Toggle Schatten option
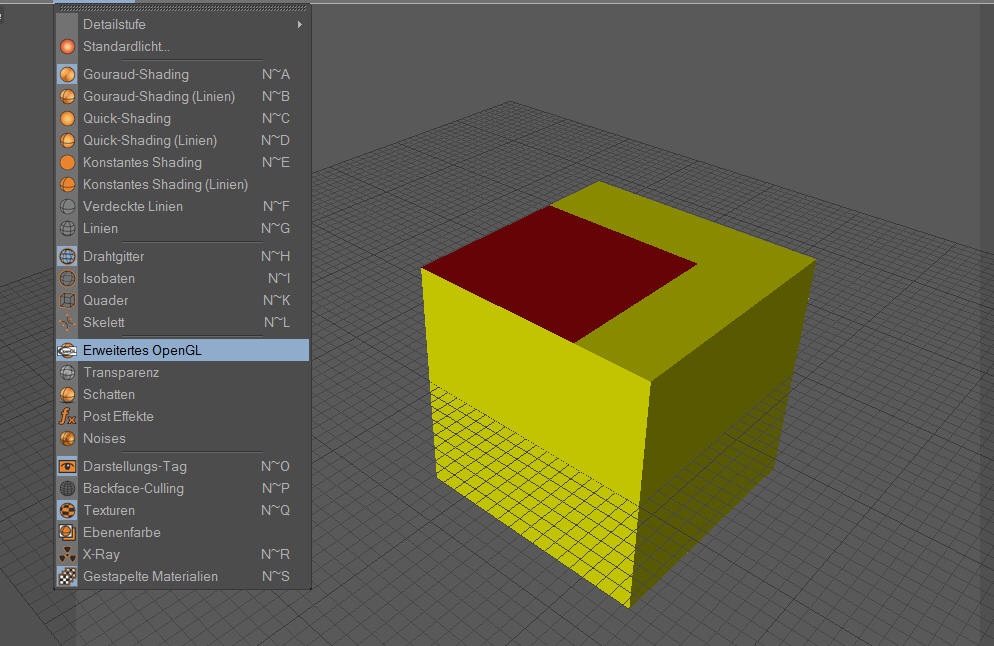 (x=183, y=394)
